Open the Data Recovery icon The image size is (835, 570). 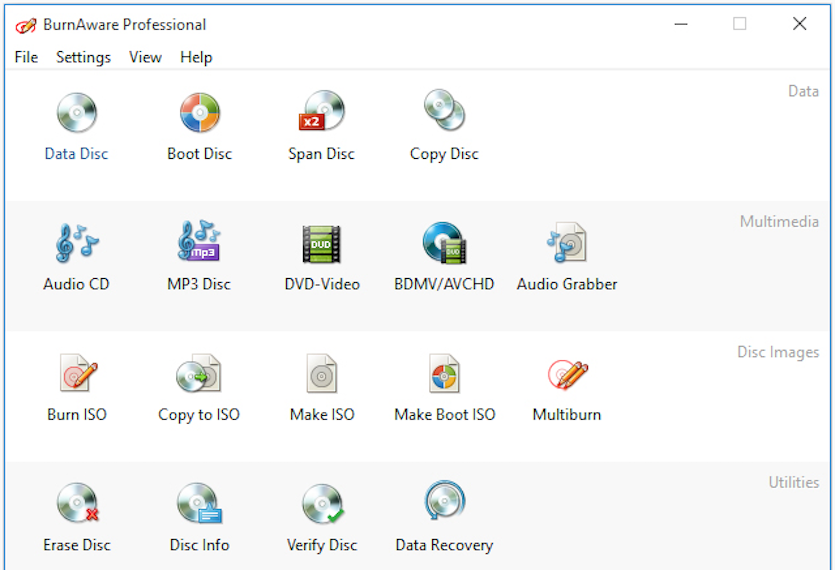point(444,501)
